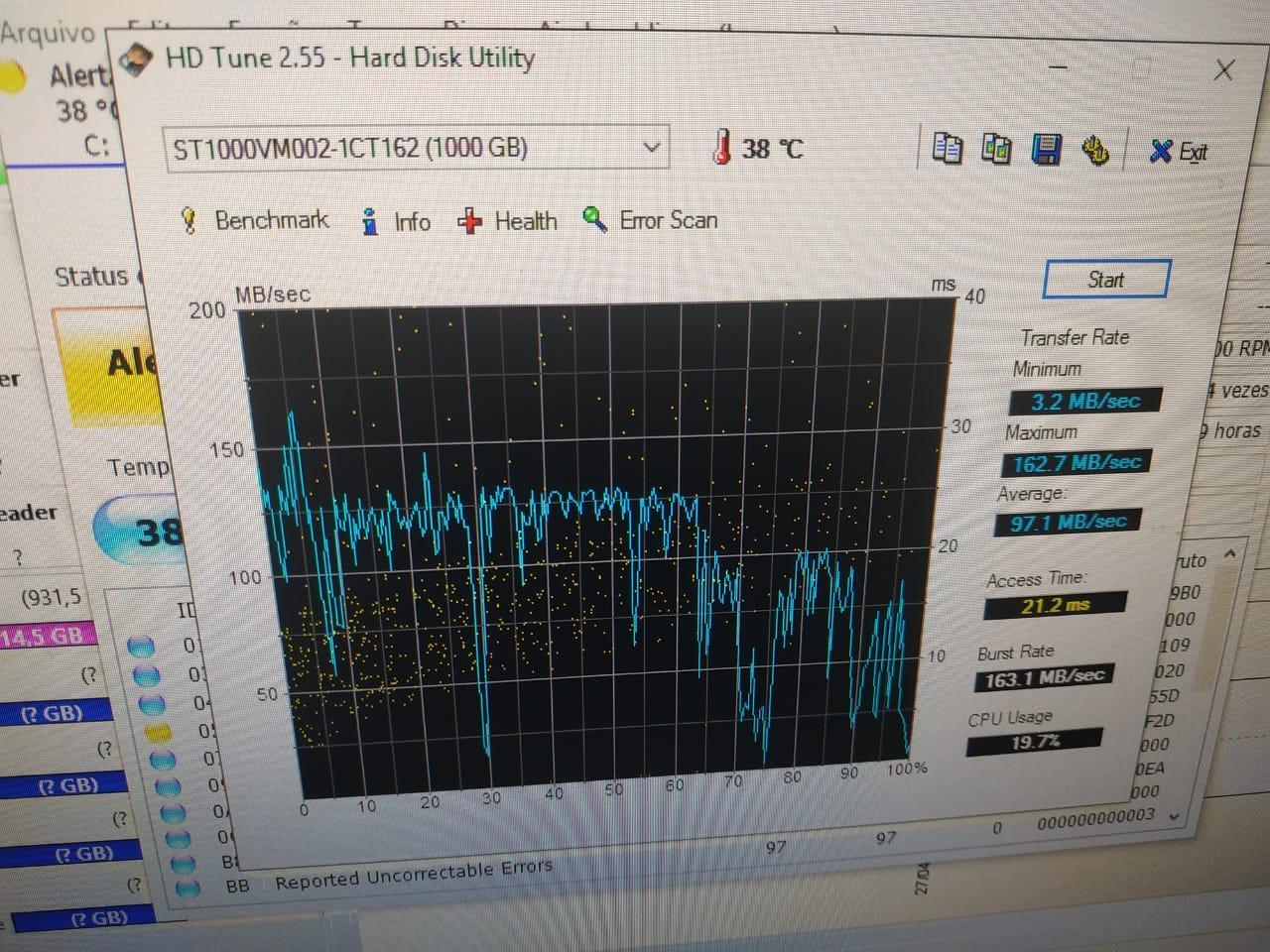
Task: Select the Average value 97.1 MB/sec
Action: [1068, 522]
